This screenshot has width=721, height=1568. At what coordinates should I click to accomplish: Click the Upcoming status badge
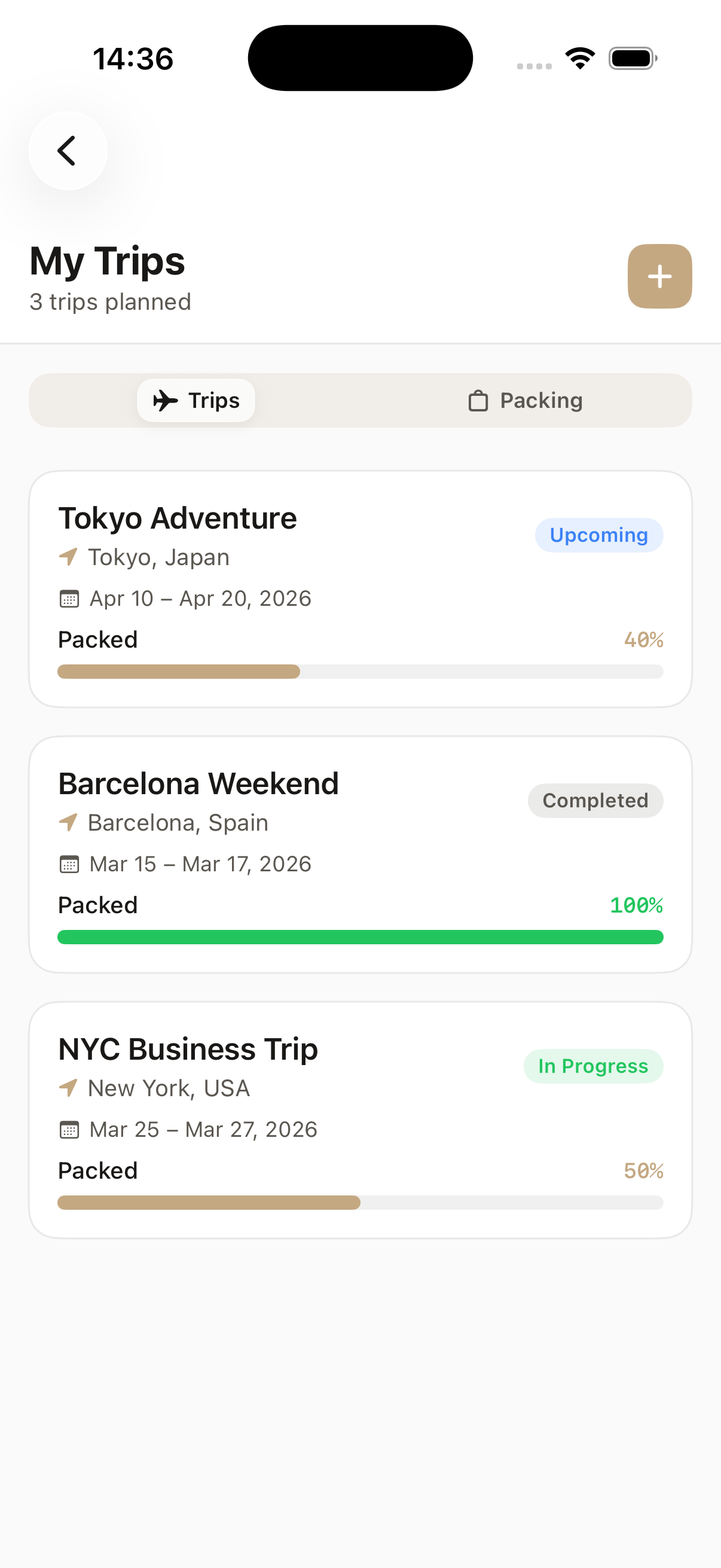(x=598, y=535)
